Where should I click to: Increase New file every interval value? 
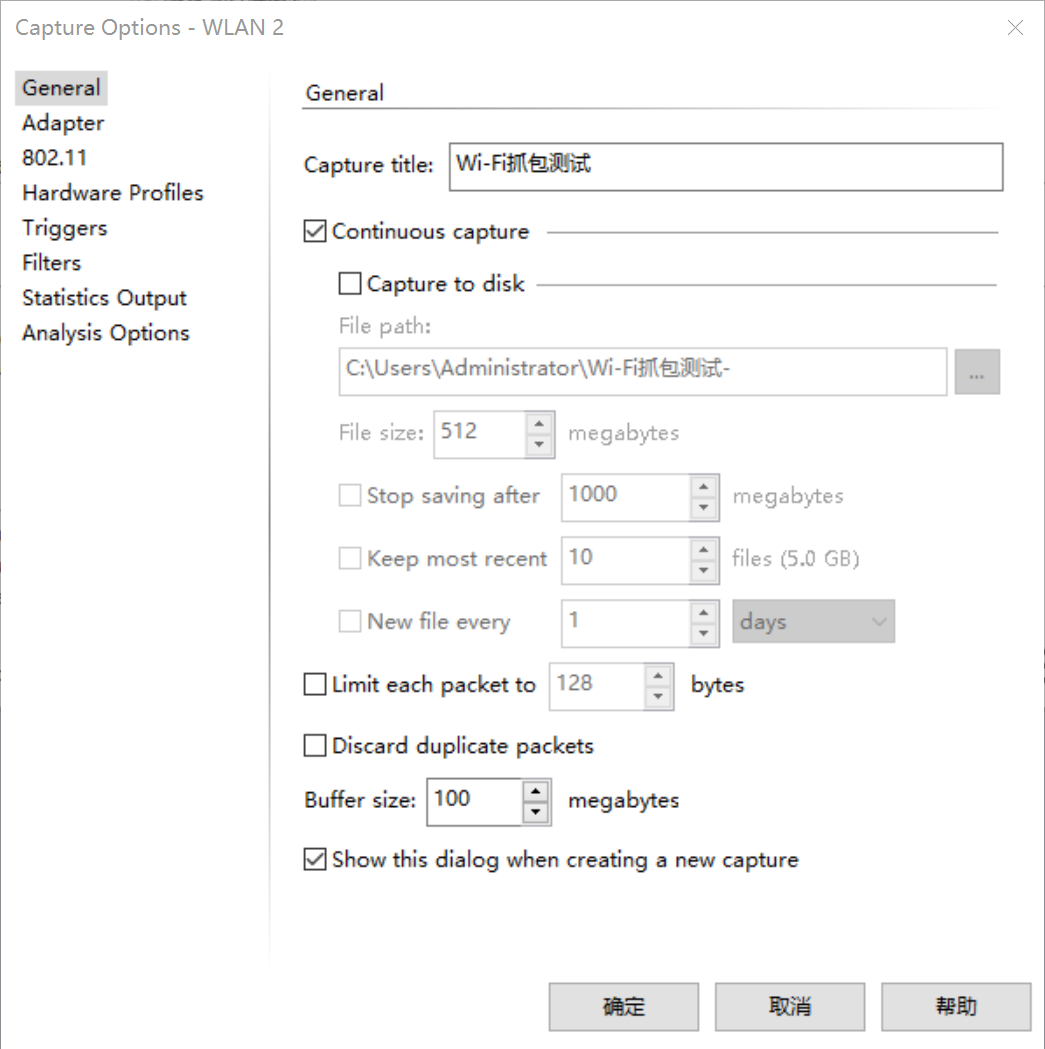pyautogui.click(x=704, y=613)
